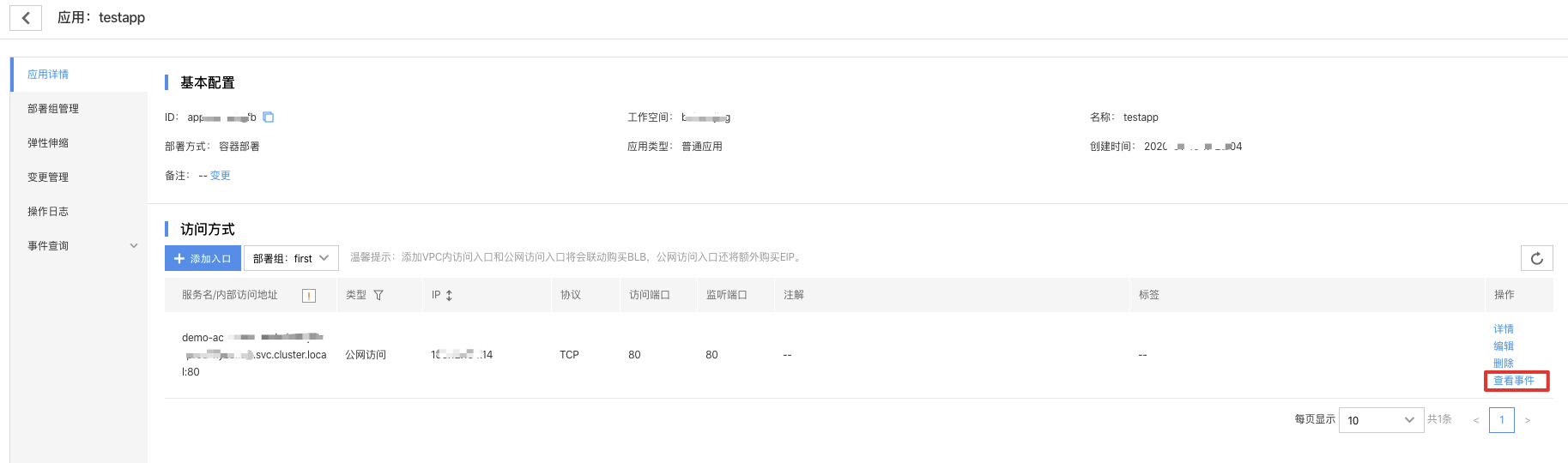Viewport: 1568px width, 463px height.
Task: Open the deployment group management menu item
Action: pyautogui.click(x=53, y=109)
